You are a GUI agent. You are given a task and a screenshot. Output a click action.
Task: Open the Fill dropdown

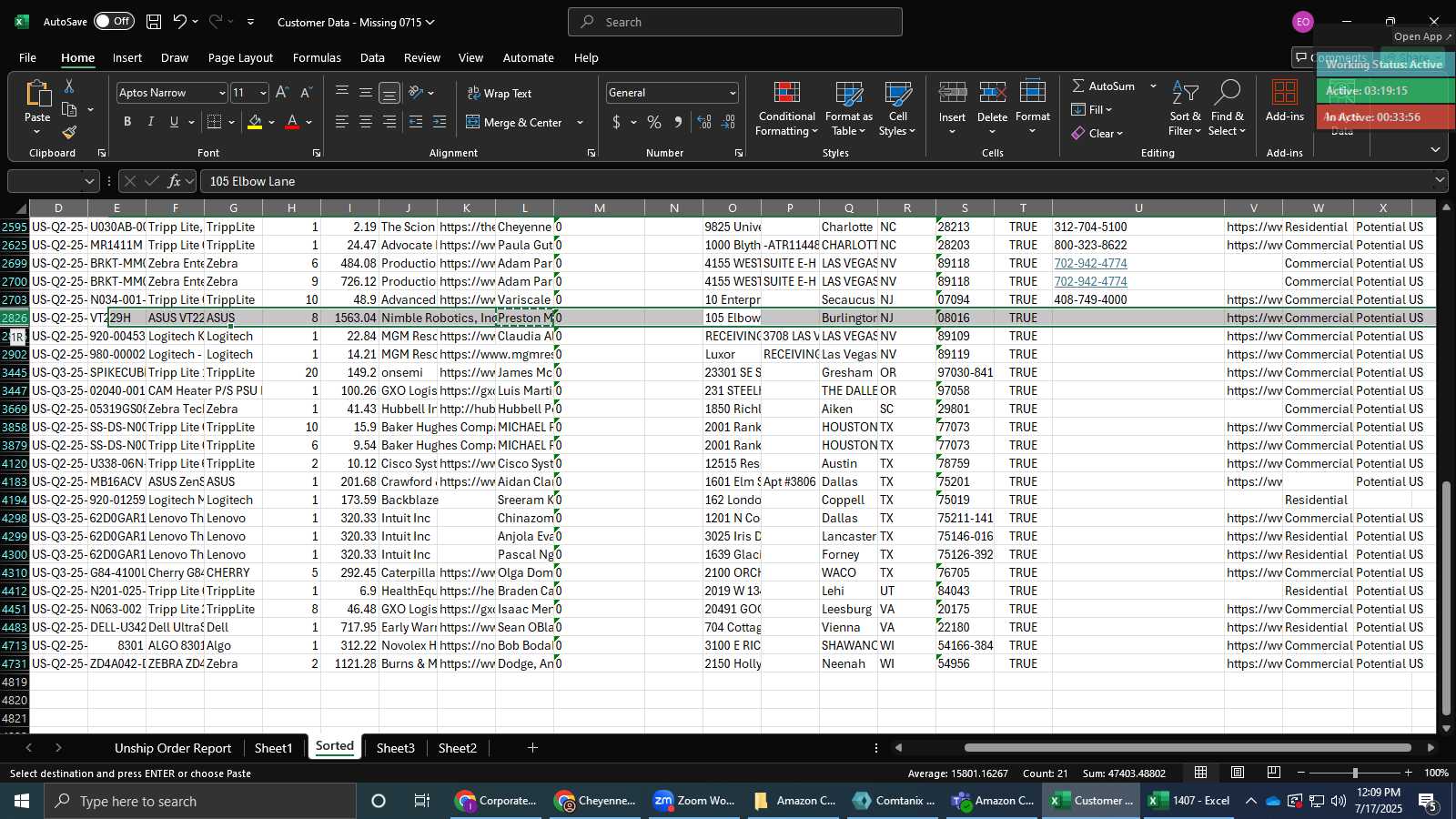(1092, 109)
